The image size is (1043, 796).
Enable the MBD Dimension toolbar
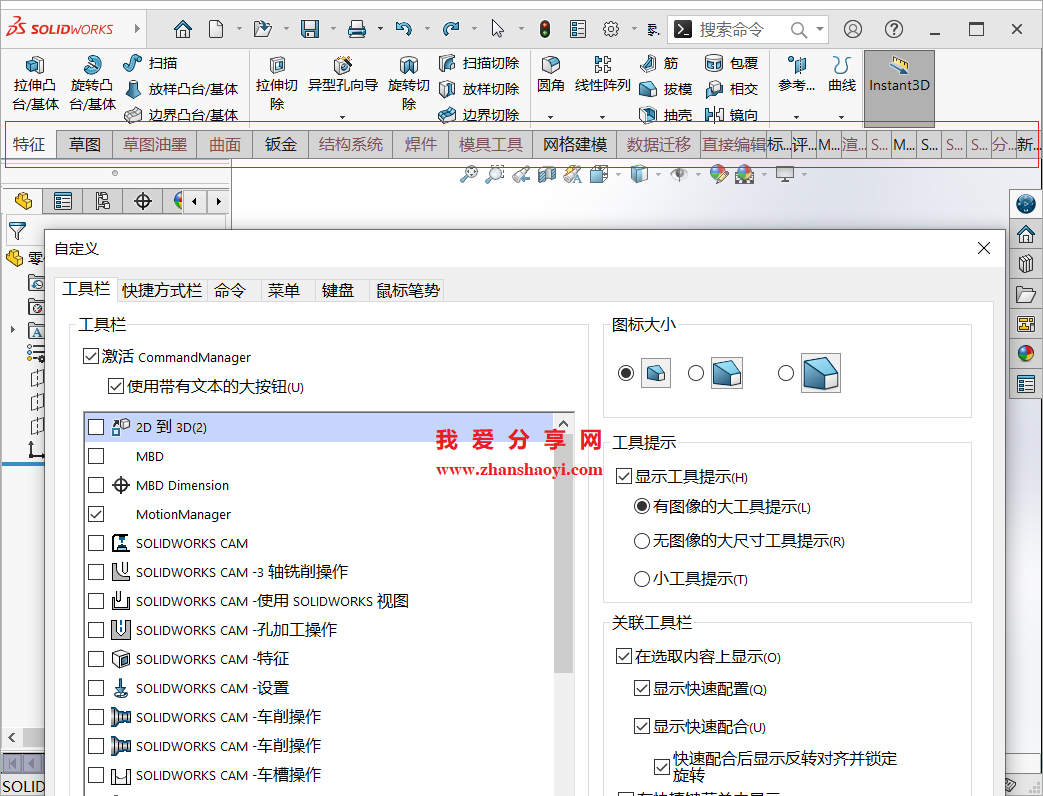click(x=94, y=485)
